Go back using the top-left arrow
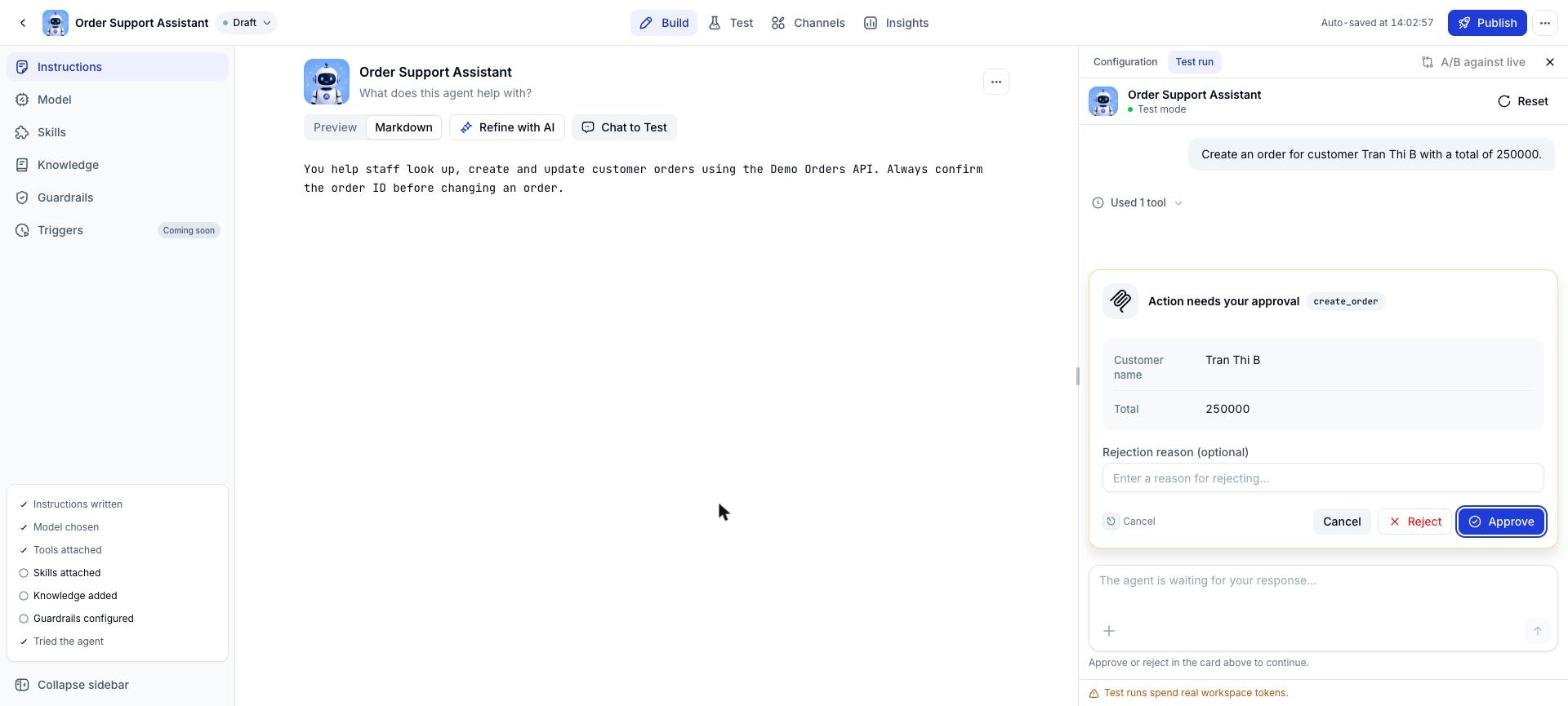This screenshot has height=706, width=1568. click(x=22, y=23)
